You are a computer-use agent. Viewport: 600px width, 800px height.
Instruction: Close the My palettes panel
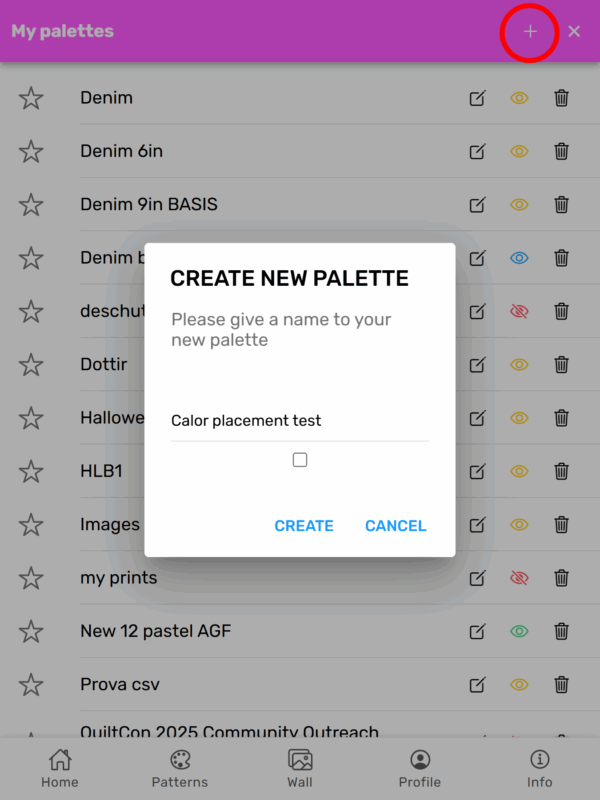[x=574, y=31]
